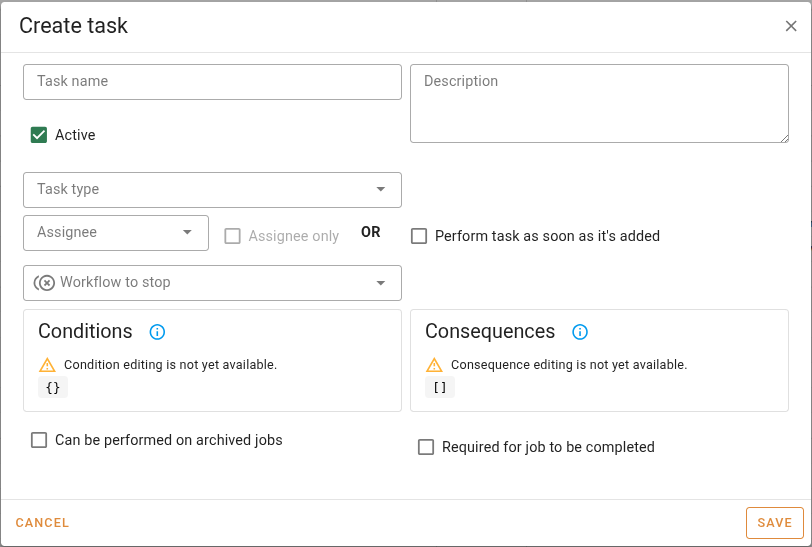Toggle the Assignee only checkbox
Viewport: 812px width, 547px height.
pyautogui.click(x=232, y=236)
